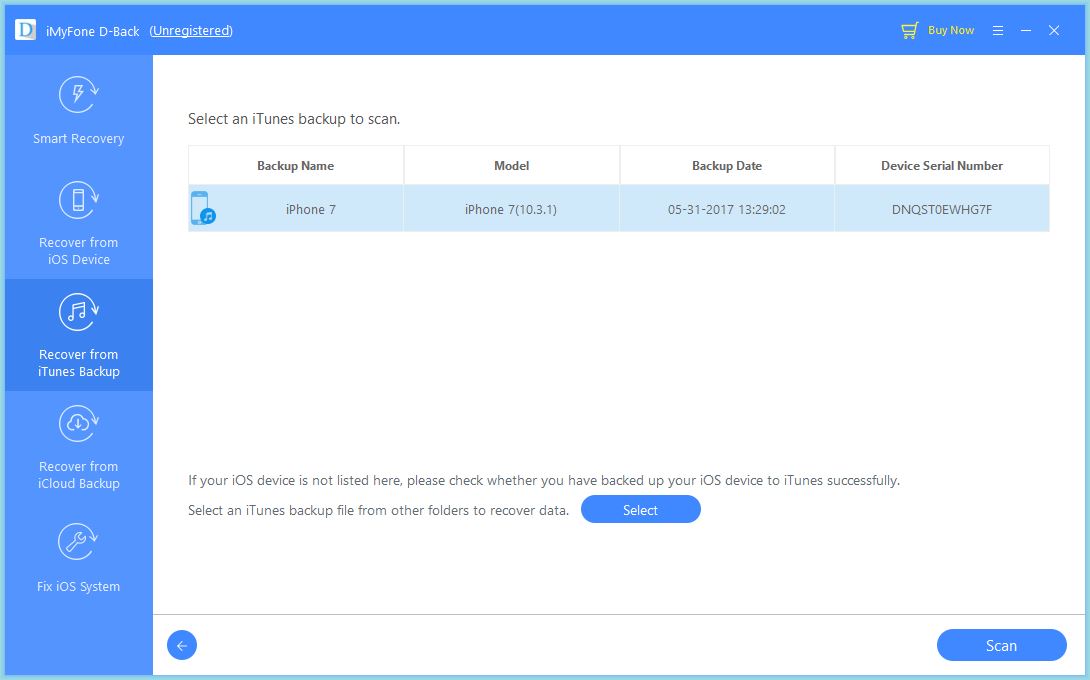This screenshot has height=680, width=1090.
Task: Sort by the Backup Date column
Action: [x=727, y=165]
